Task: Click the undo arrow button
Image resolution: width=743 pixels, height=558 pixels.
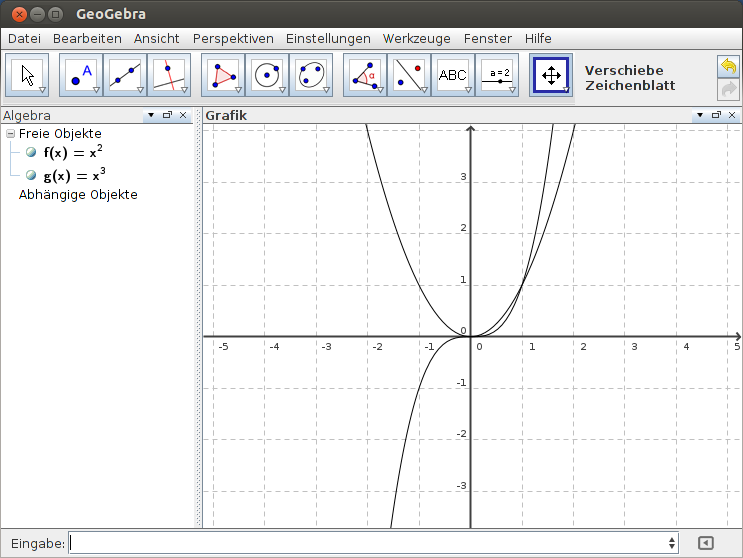Action: click(x=729, y=67)
